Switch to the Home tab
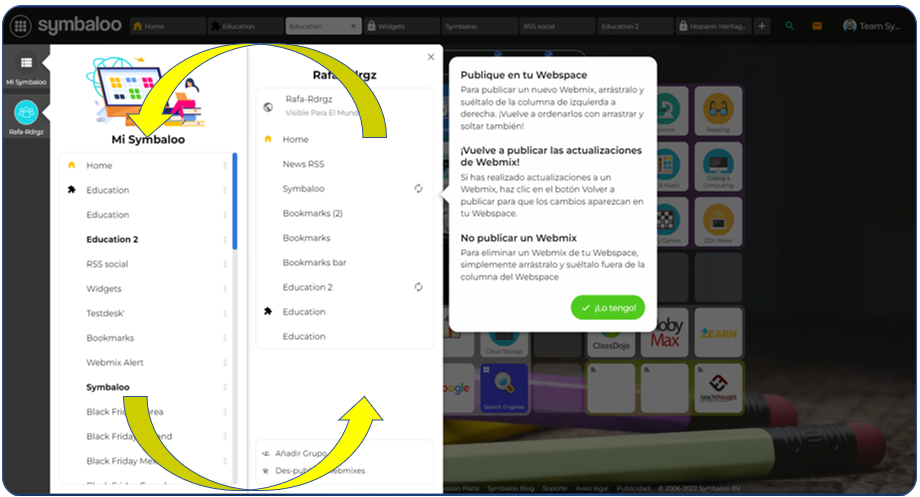Viewport: 920px width, 497px height. click(168, 26)
